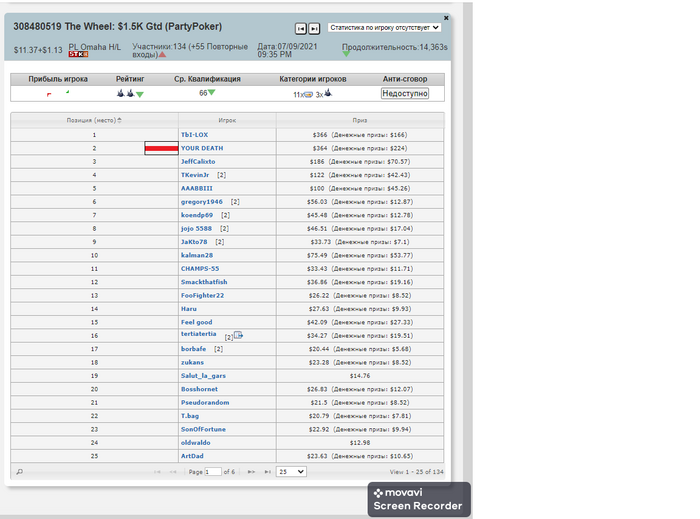Click the first page pager arrow

pyautogui.click(x=157, y=472)
